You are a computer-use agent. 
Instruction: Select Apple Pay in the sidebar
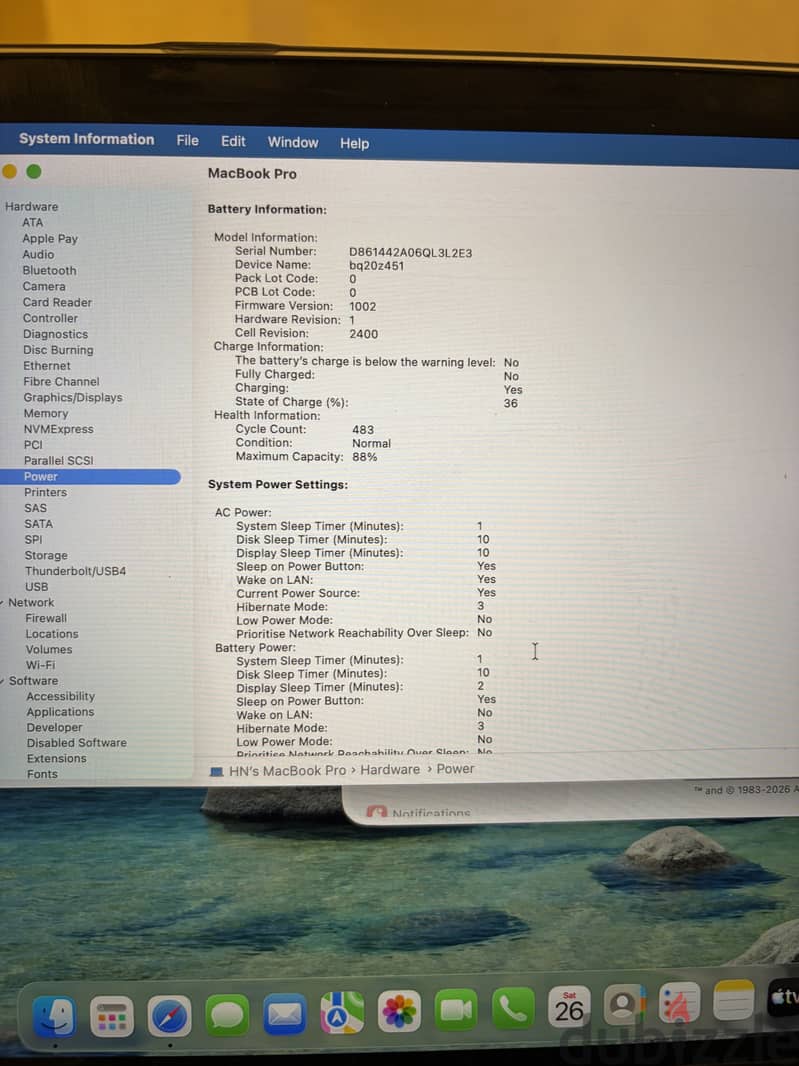click(50, 239)
